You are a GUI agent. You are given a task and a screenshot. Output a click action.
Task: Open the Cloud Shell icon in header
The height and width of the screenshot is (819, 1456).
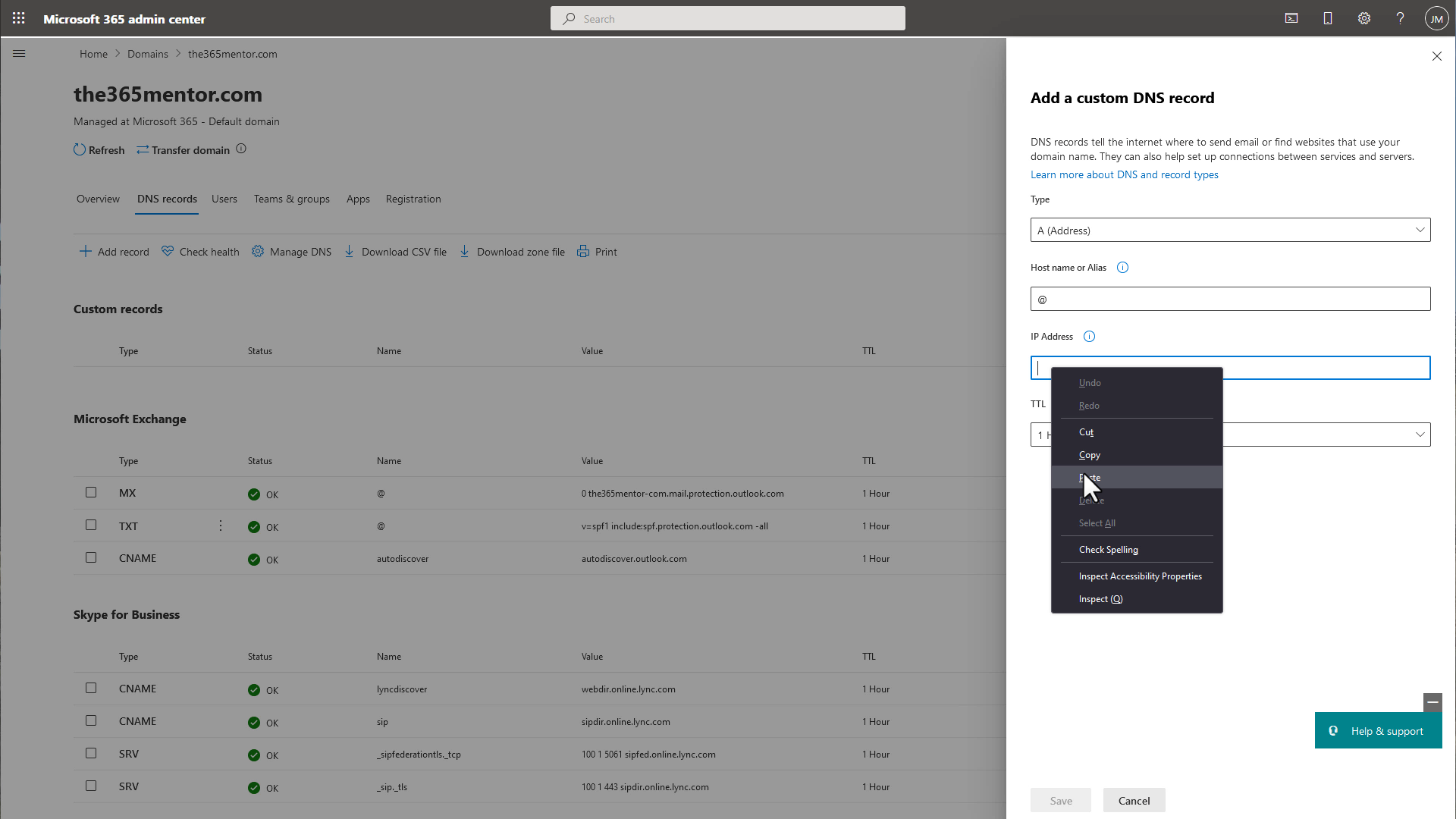1291,18
